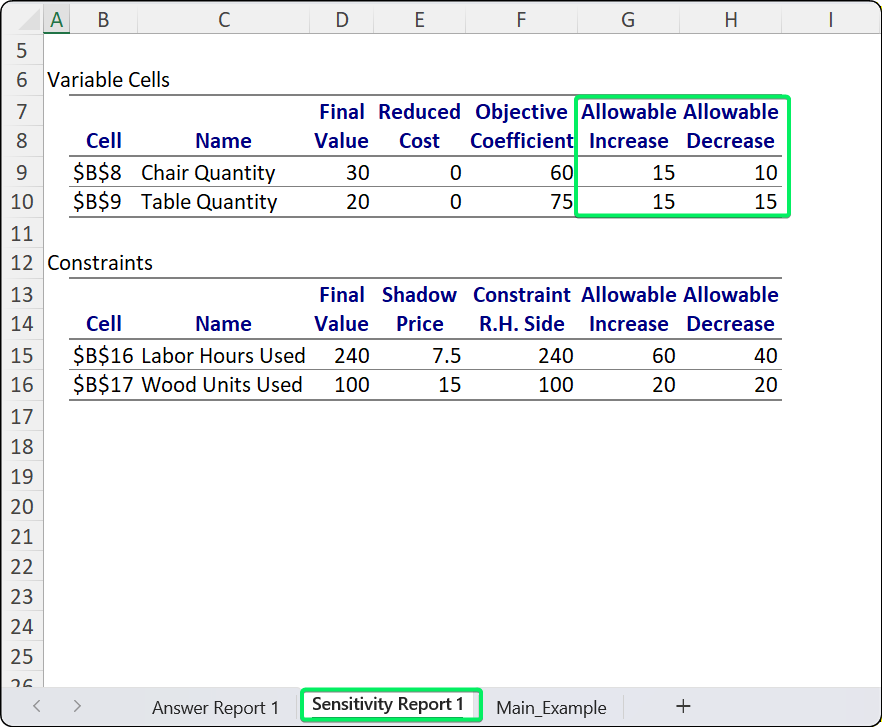Viewport: 882px width, 727px height.
Task: Click the previous sheet navigation arrow
Action: (x=37, y=706)
